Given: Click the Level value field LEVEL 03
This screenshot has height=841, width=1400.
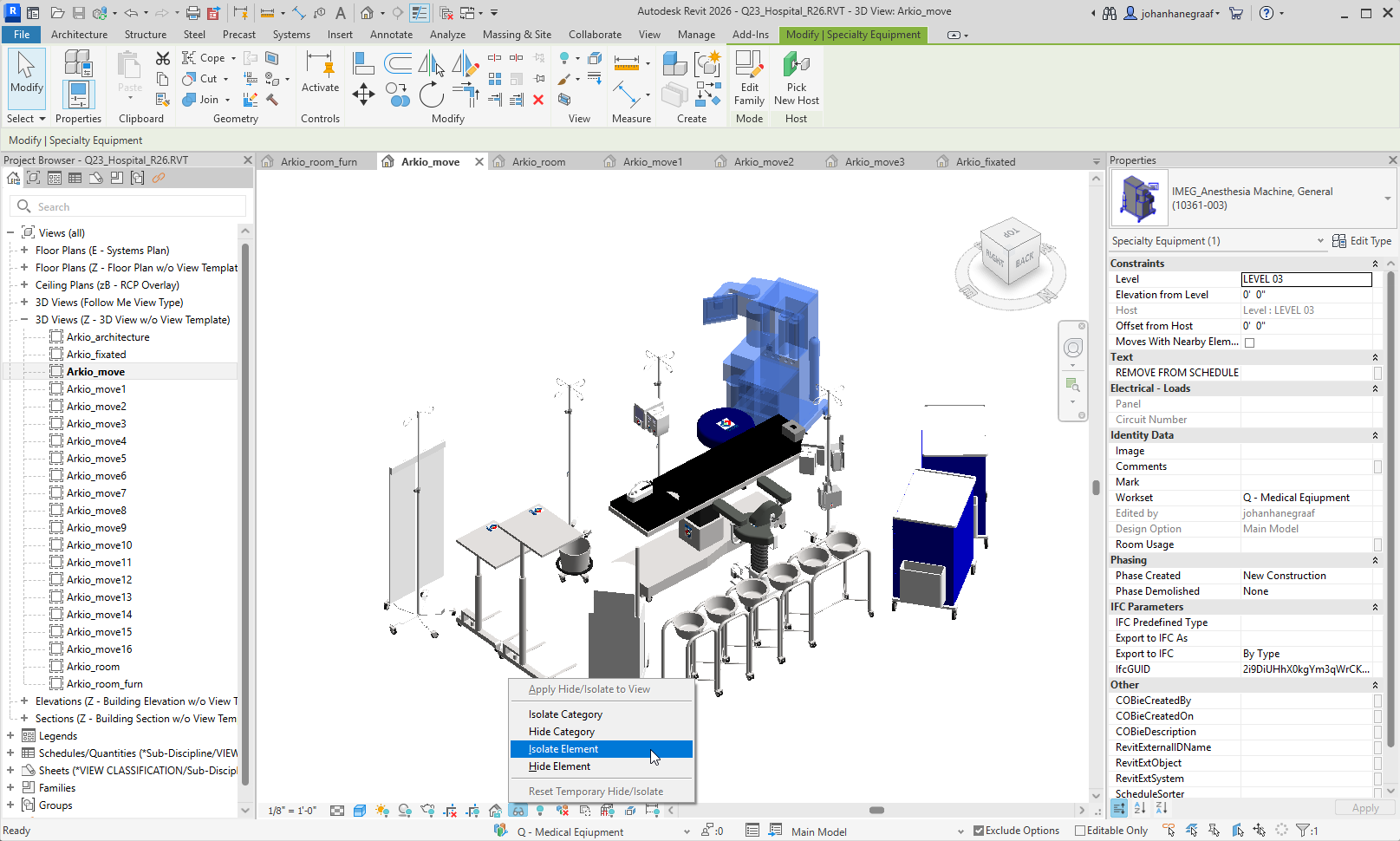Looking at the screenshot, I should point(1306,279).
